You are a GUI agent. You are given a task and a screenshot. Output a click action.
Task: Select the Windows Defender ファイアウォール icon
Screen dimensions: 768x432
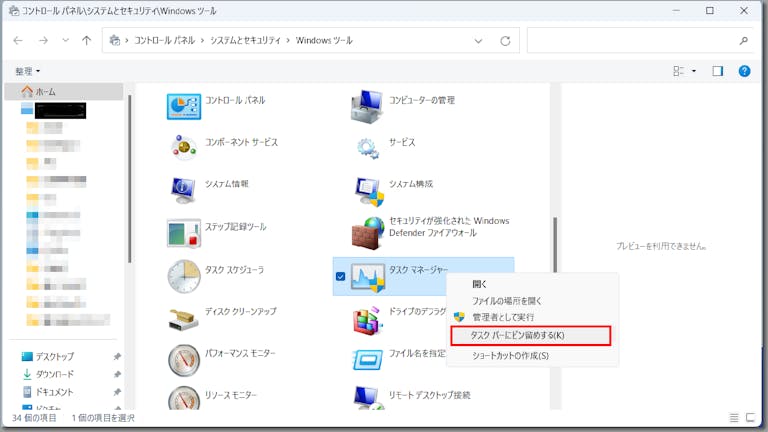368,233
